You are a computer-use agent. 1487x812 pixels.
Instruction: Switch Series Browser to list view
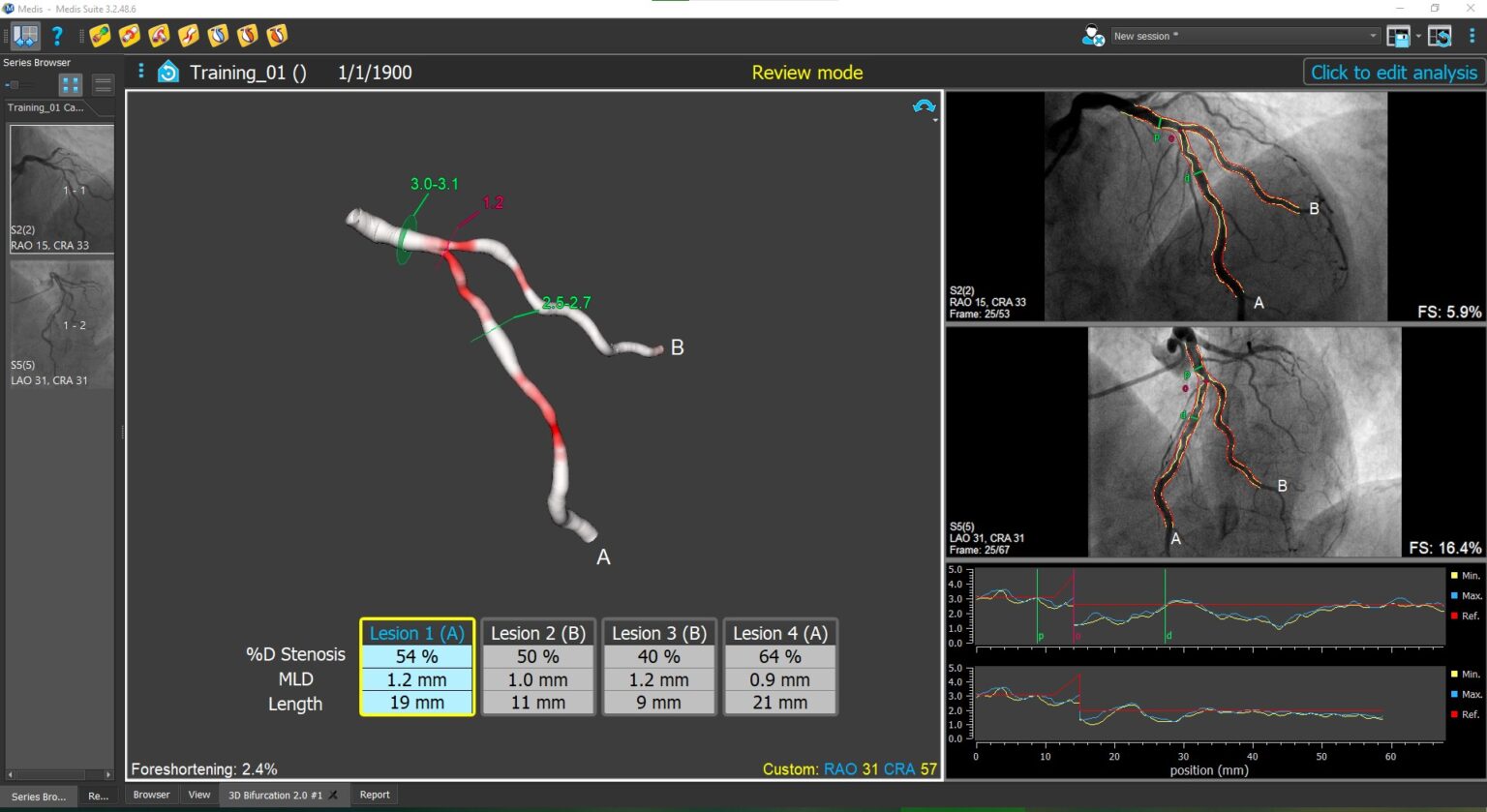[102, 85]
